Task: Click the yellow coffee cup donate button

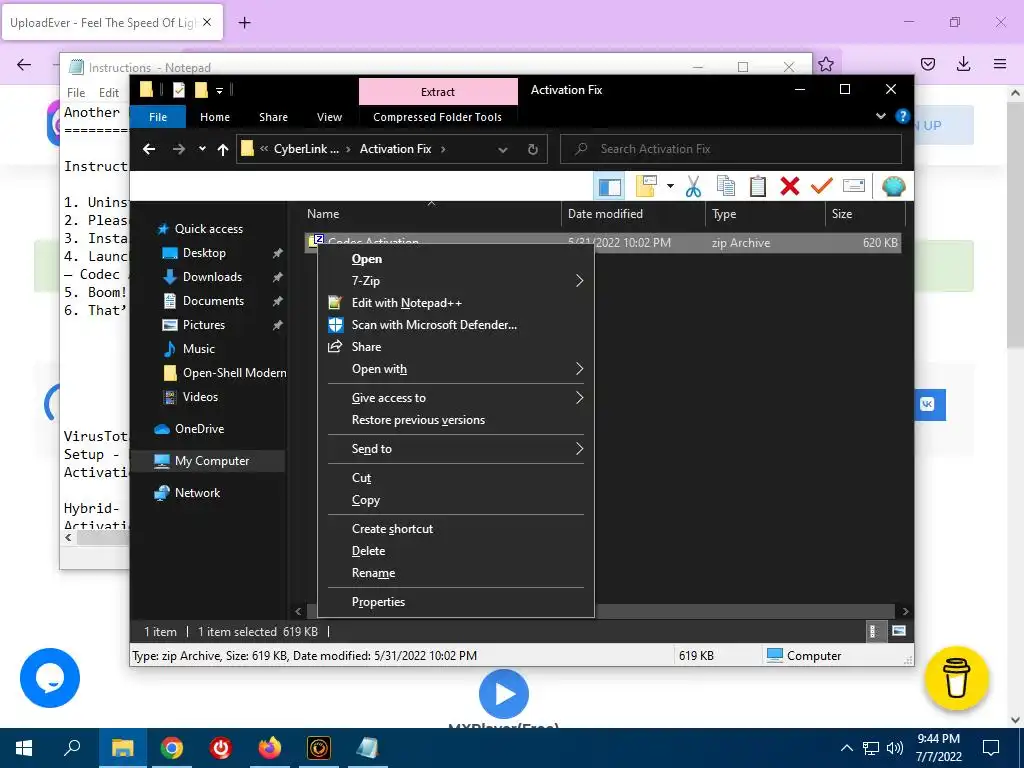Action: [x=956, y=678]
